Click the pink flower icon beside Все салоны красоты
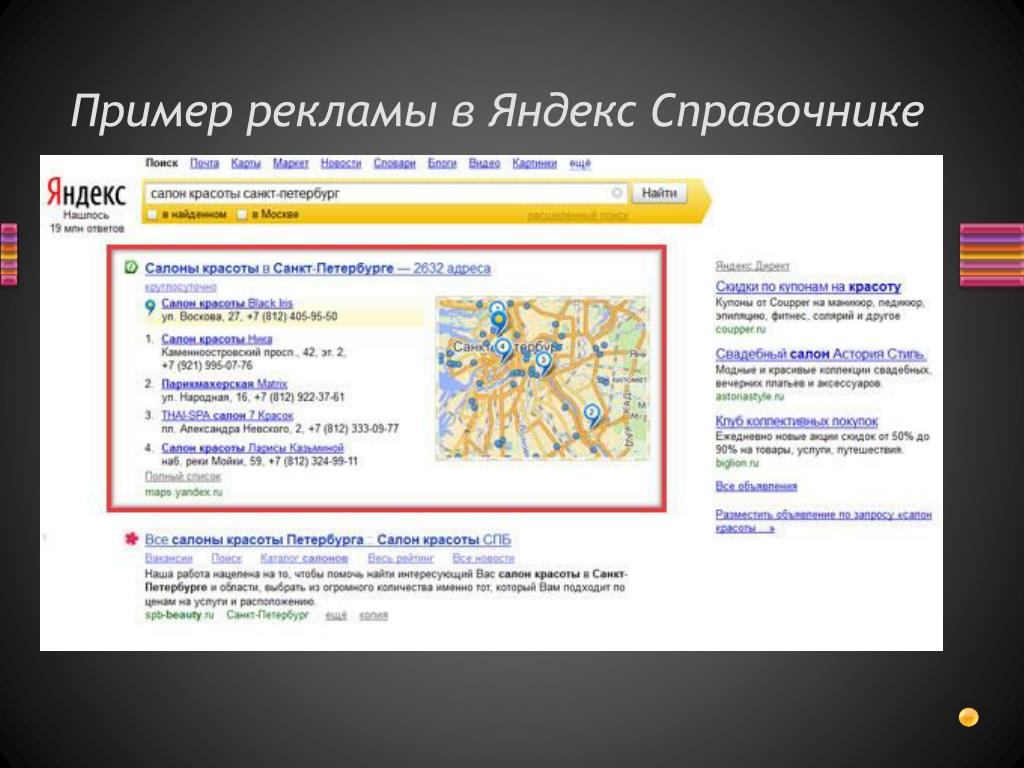This screenshot has height=768, width=1024. click(x=131, y=539)
